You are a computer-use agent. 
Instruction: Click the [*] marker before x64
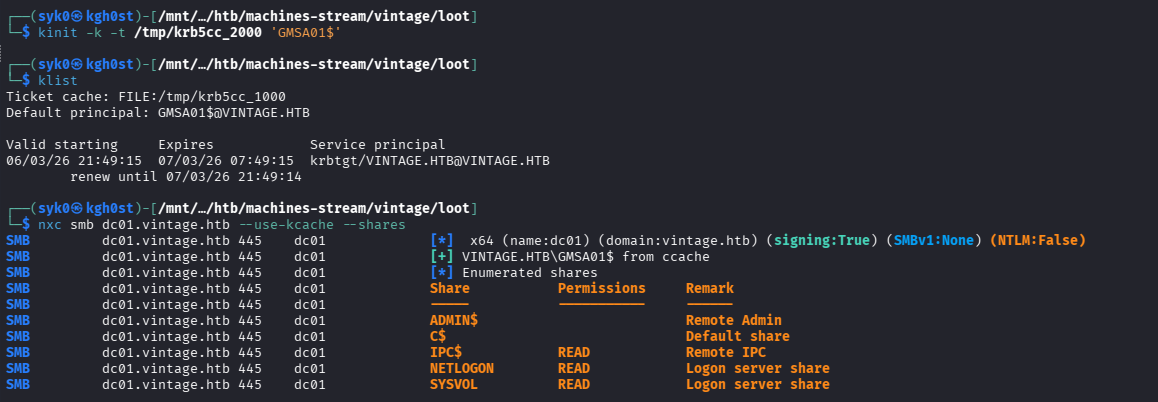point(442,241)
